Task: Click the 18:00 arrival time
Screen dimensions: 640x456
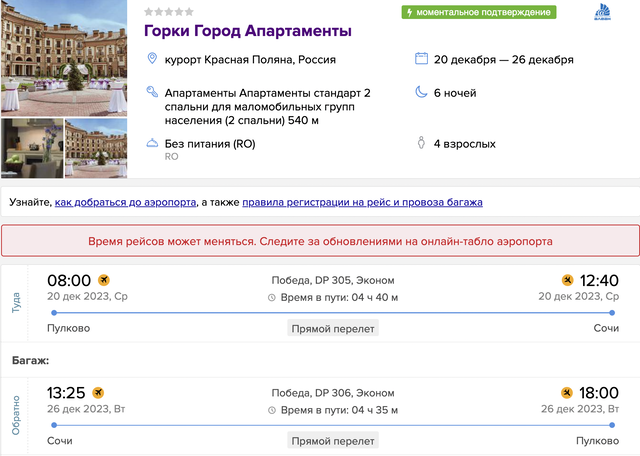Action: point(599,393)
